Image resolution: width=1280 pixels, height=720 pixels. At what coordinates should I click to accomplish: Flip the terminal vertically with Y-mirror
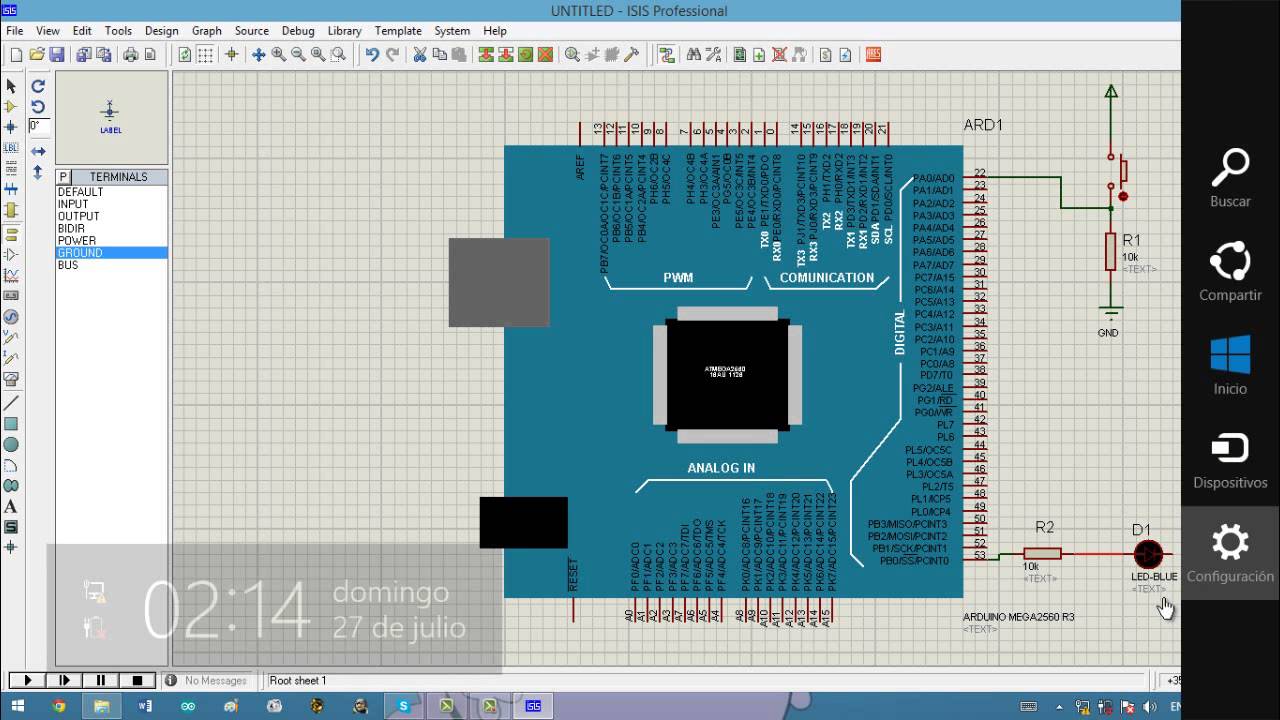(x=38, y=172)
